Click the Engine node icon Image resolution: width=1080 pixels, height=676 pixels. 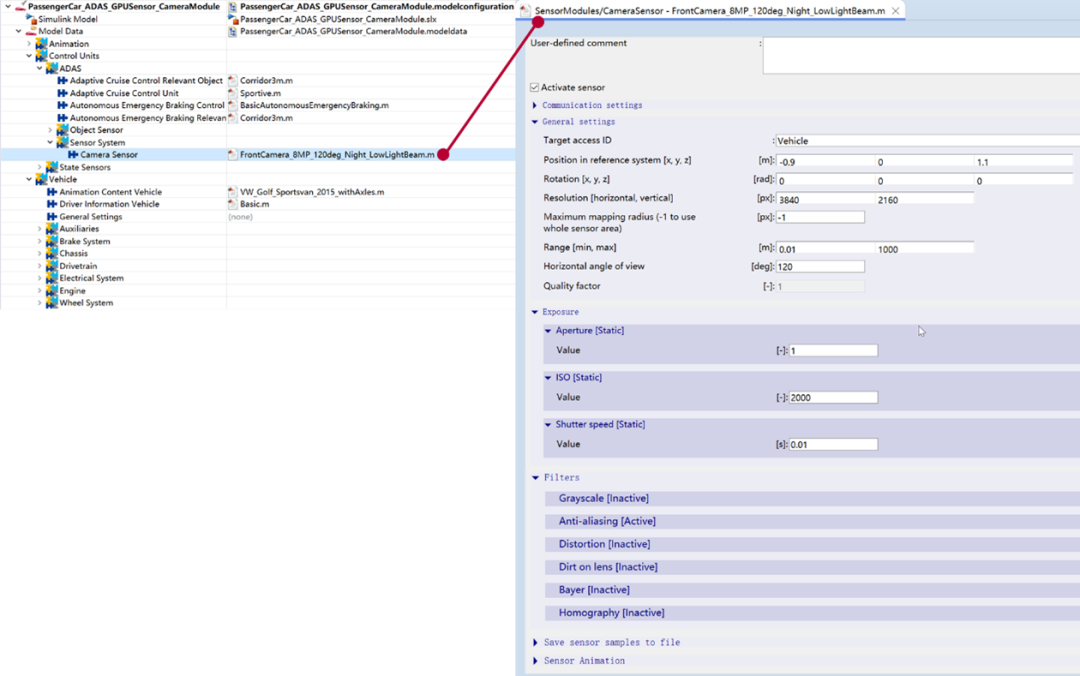52,291
